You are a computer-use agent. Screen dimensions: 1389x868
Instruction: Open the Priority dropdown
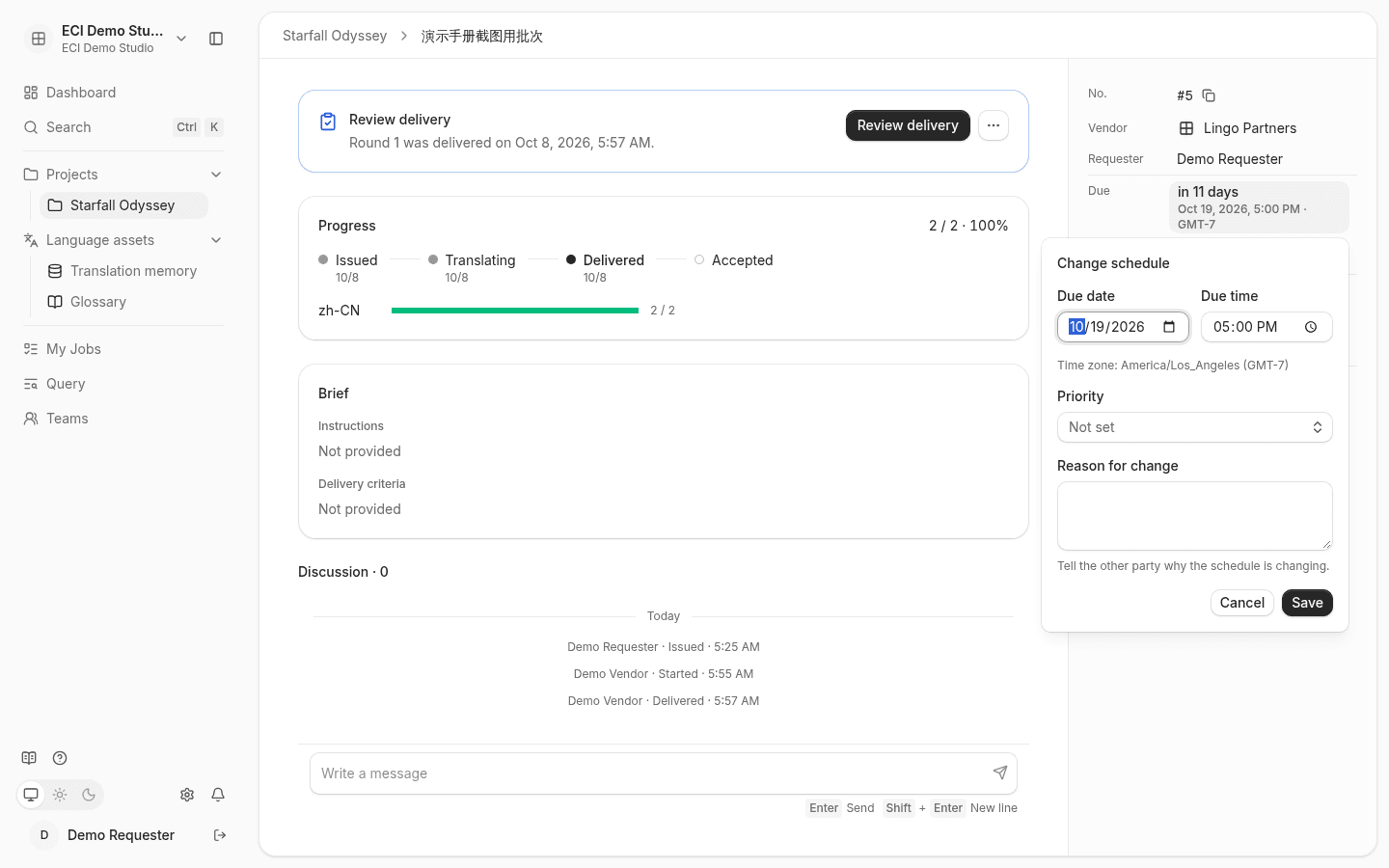tap(1195, 427)
